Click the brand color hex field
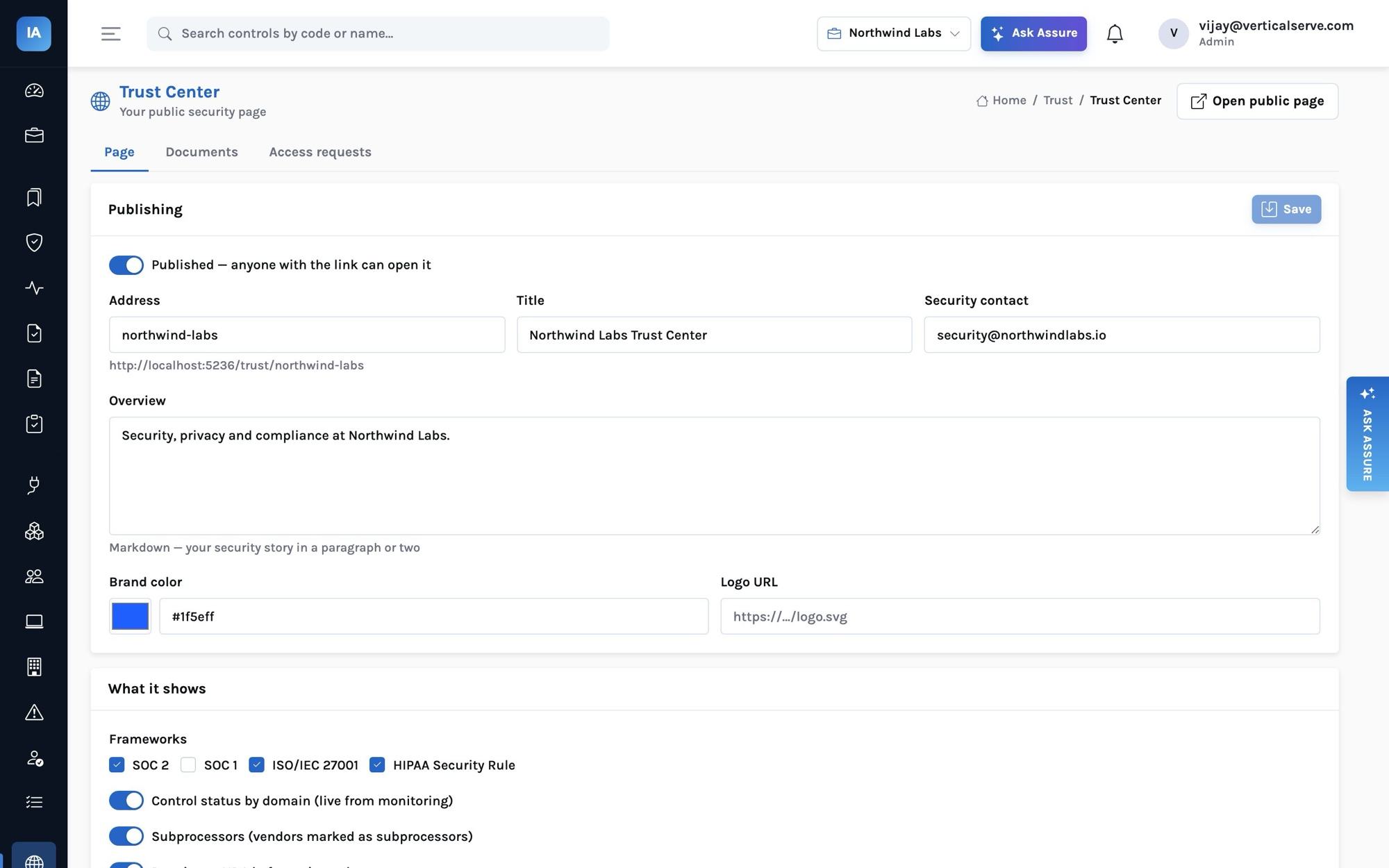This screenshot has width=1389, height=868. tap(434, 616)
